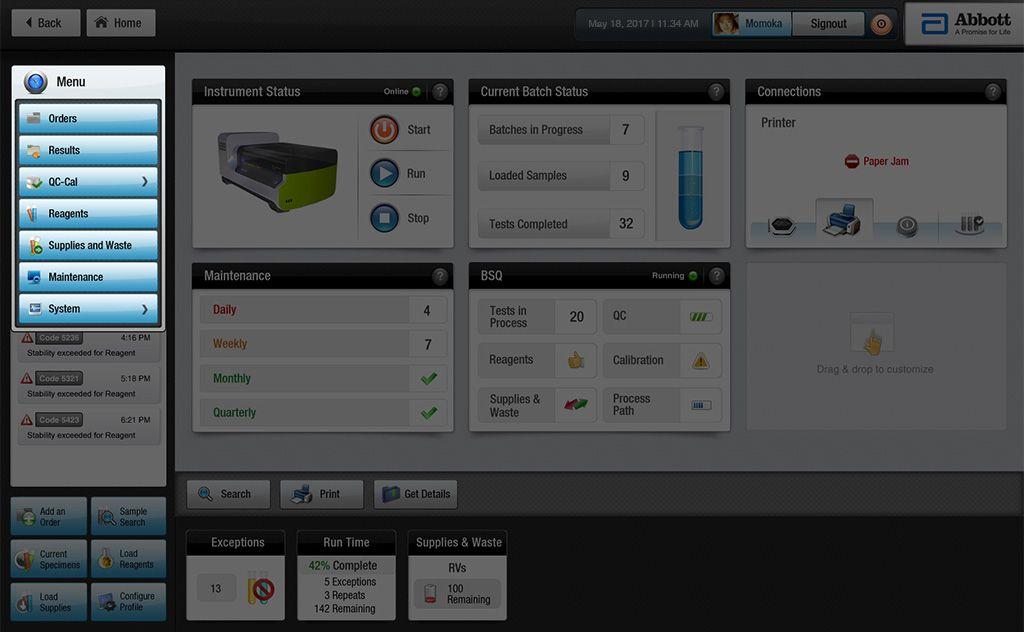Click the Get Details button
The width and height of the screenshot is (1024, 632).
[x=416, y=494]
